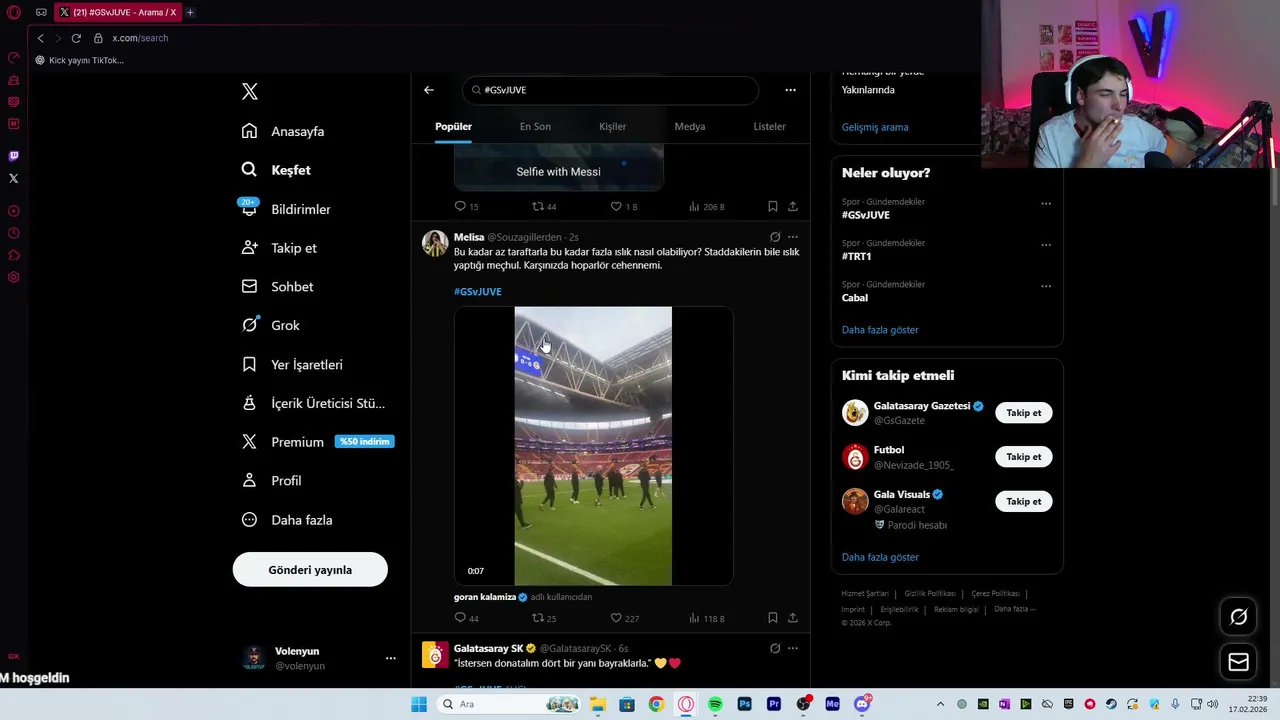This screenshot has height=720, width=1280.
Task: Open messages floating envelope button
Action: click(x=1238, y=662)
